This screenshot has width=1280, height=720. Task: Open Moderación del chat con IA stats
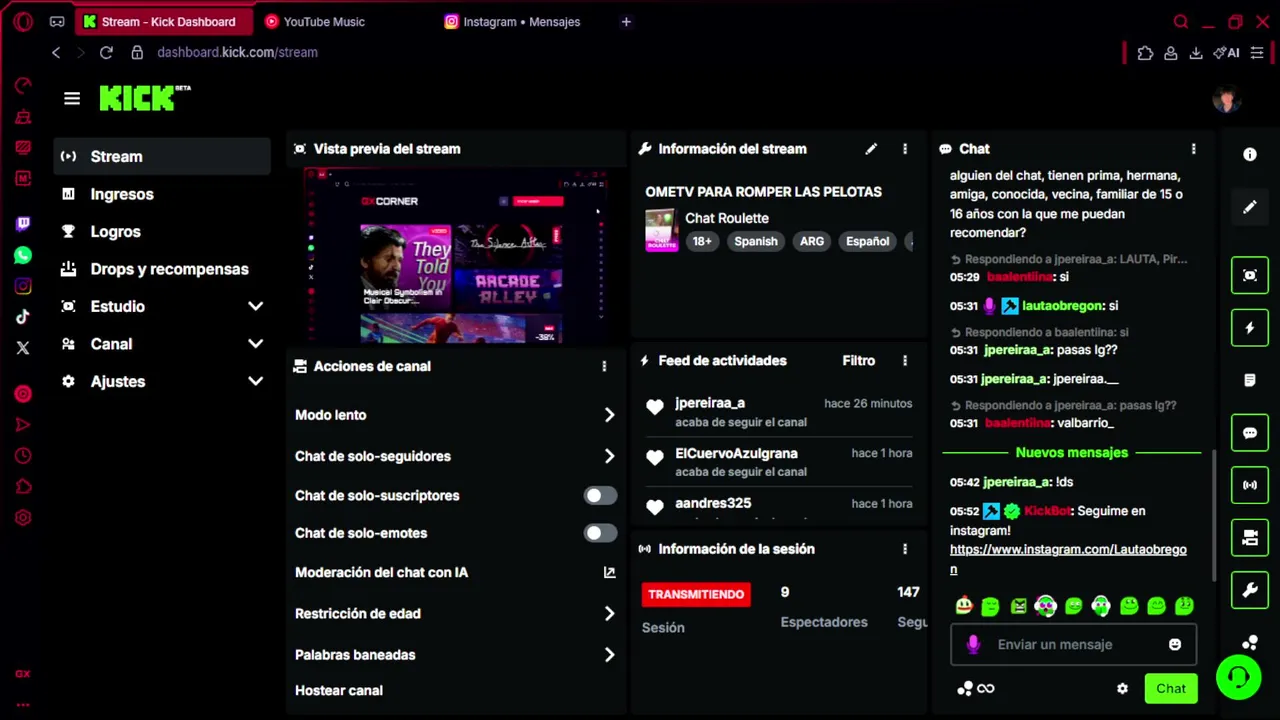coord(609,573)
